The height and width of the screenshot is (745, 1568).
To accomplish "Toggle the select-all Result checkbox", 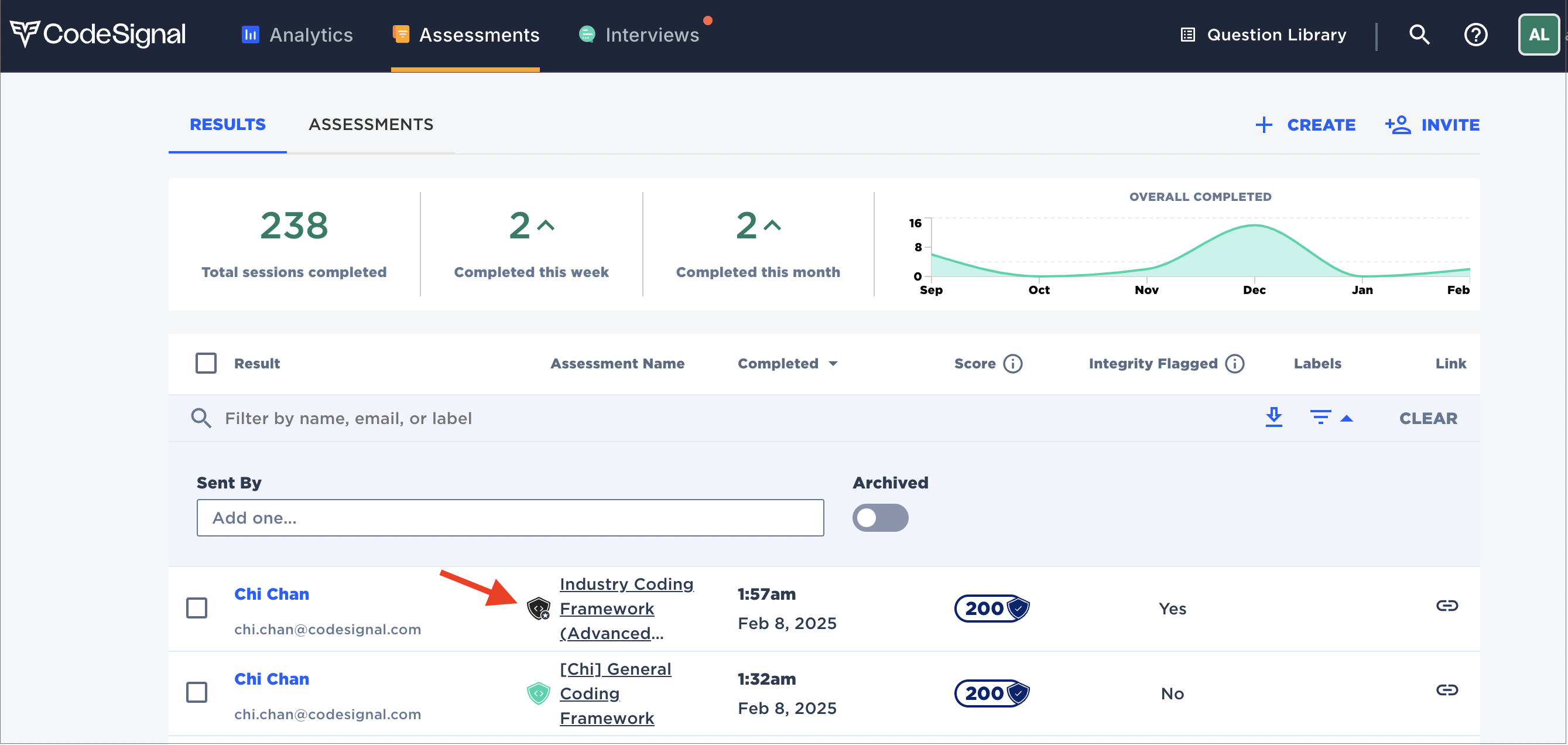I will 206,363.
